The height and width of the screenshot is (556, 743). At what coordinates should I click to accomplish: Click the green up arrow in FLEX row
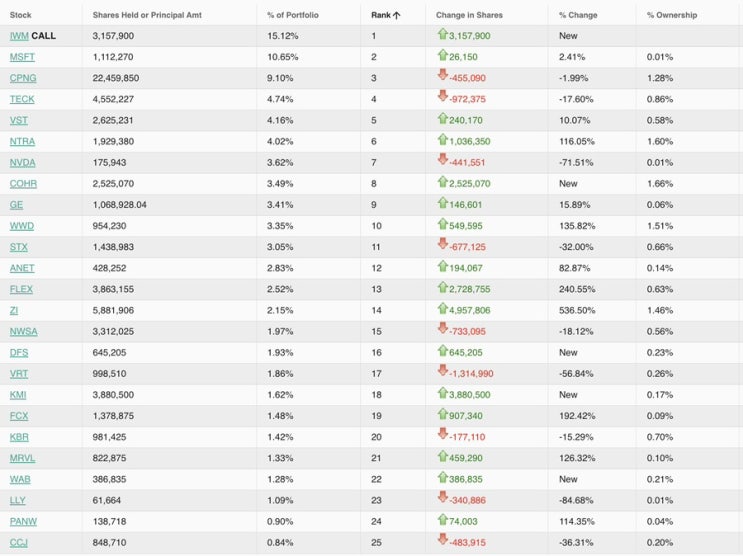click(x=442, y=288)
